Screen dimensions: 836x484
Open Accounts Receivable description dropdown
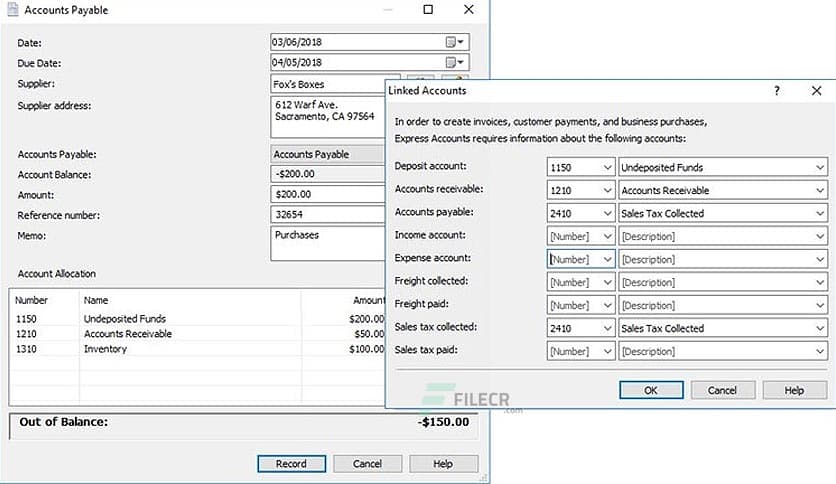tap(819, 190)
